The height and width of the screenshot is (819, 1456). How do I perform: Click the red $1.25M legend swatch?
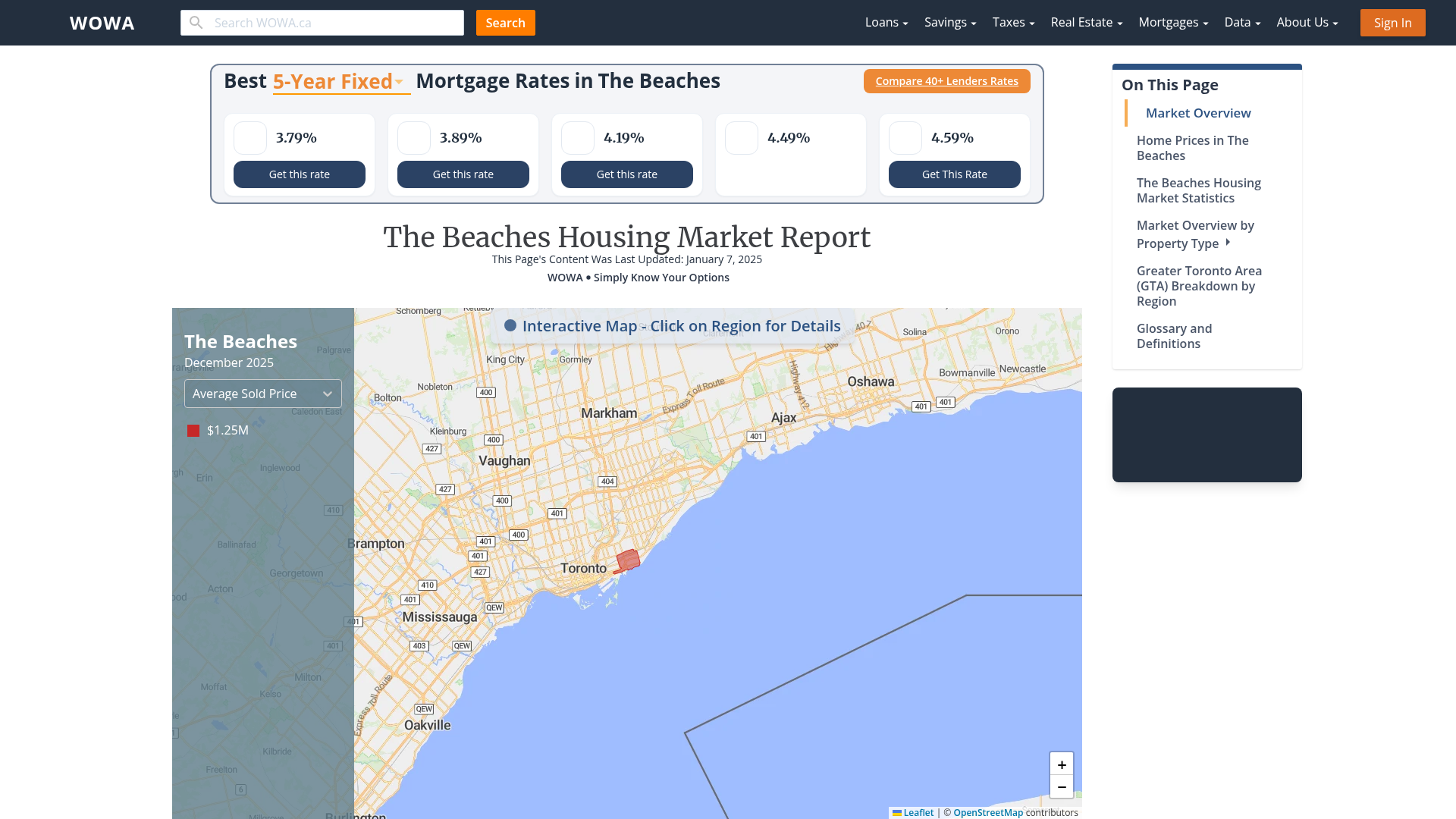pyautogui.click(x=193, y=430)
